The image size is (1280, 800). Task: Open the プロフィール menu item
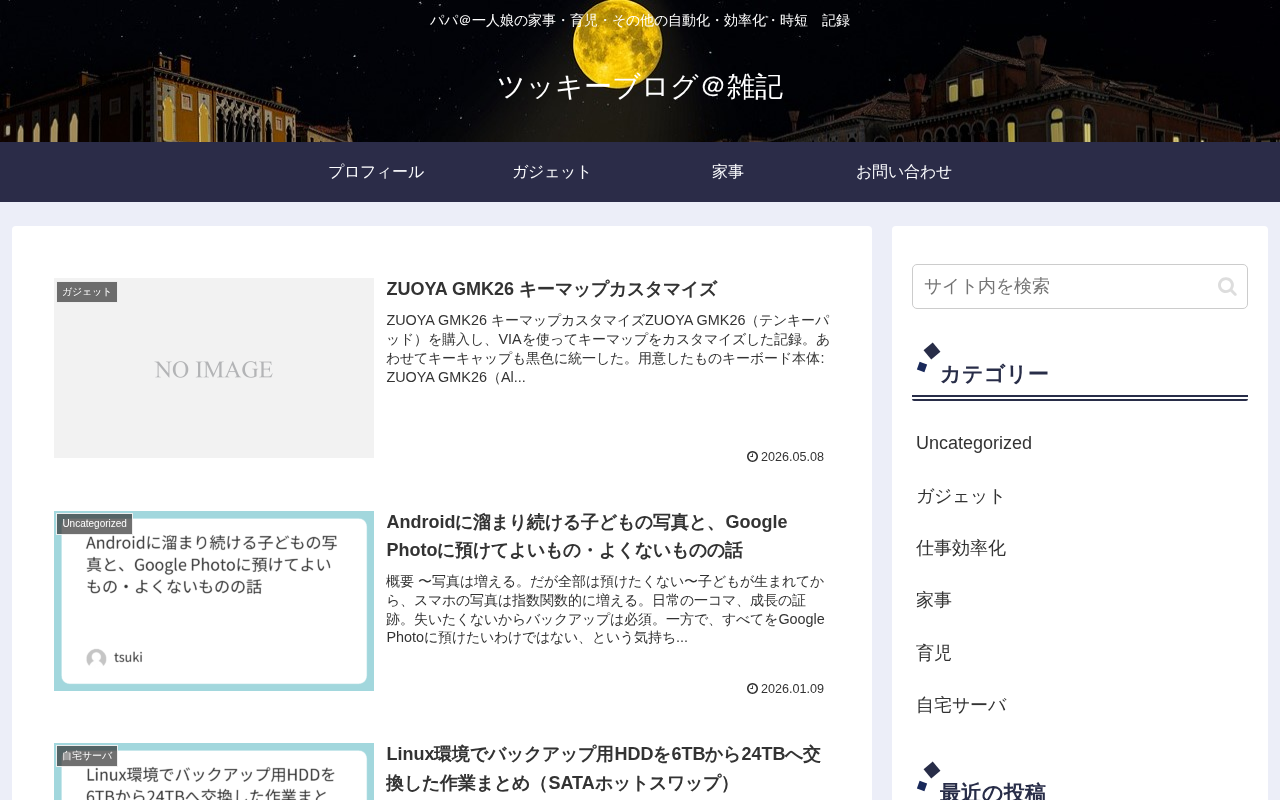point(376,172)
